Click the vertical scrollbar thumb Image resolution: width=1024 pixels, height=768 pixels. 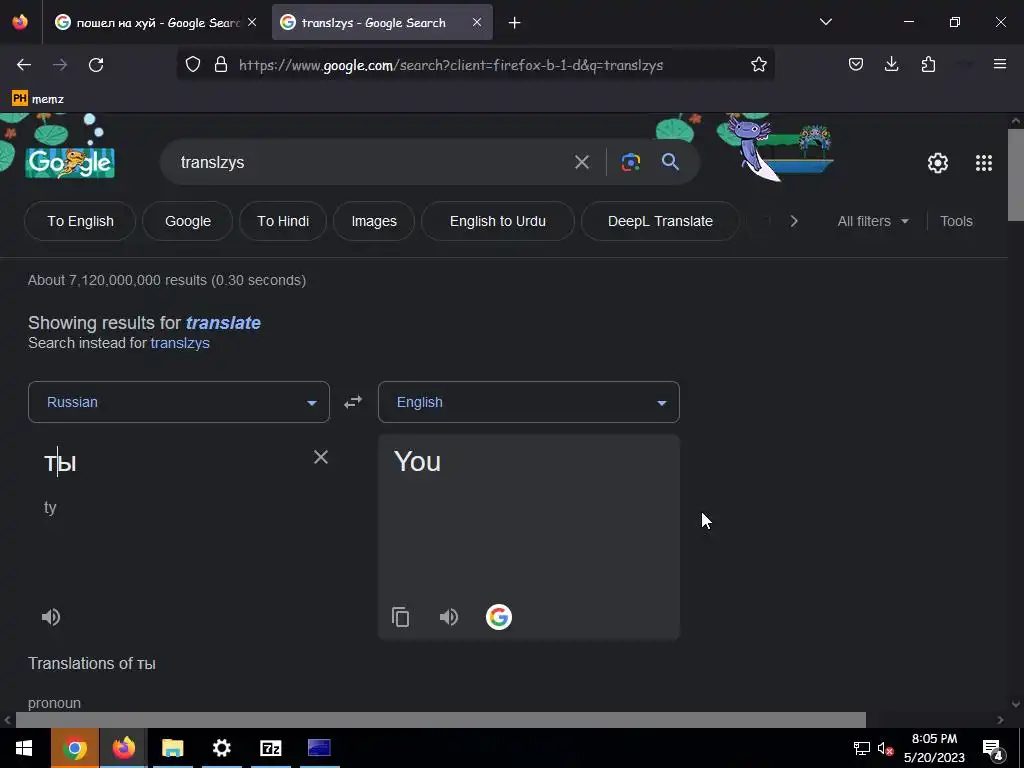1015,175
